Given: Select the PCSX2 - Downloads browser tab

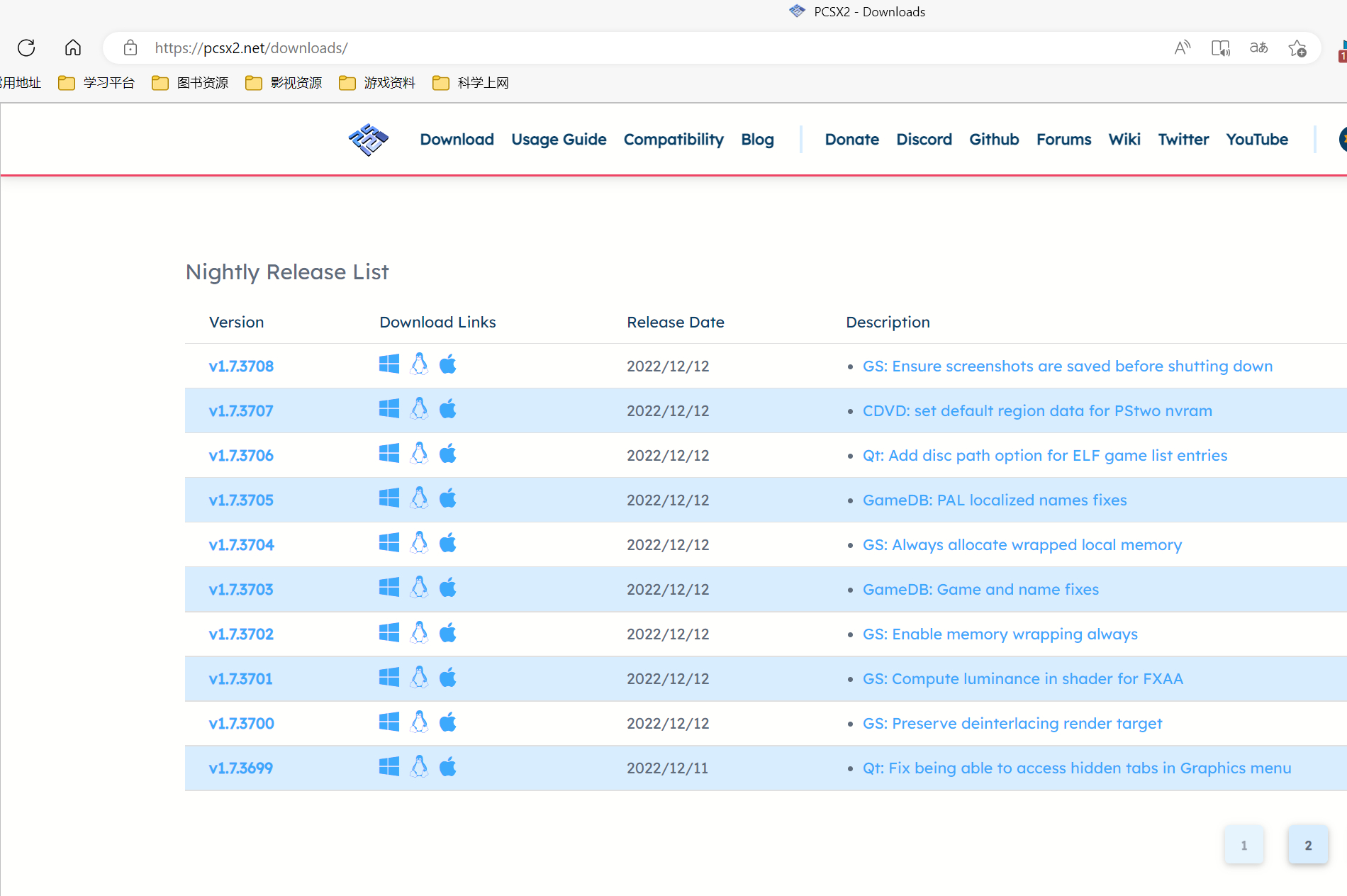Looking at the screenshot, I should (857, 11).
